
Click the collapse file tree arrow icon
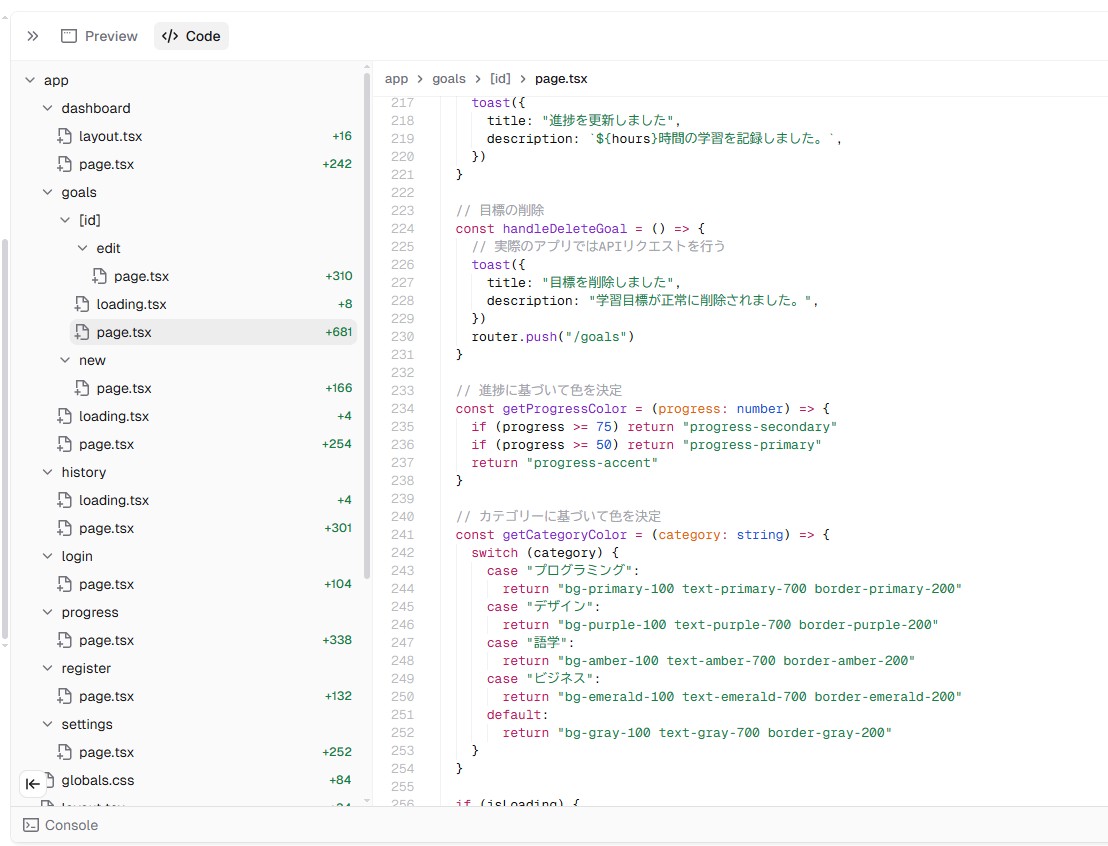click(32, 784)
